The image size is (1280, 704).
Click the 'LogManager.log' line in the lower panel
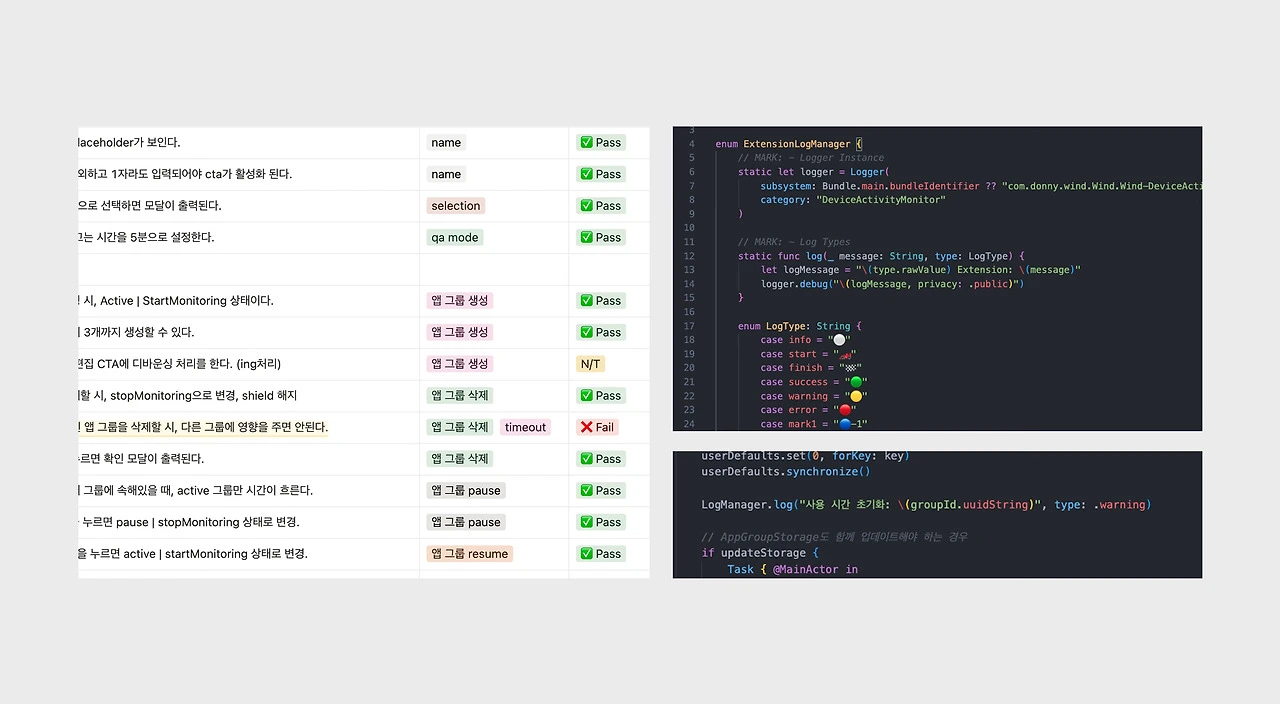click(x=926, y=505)
